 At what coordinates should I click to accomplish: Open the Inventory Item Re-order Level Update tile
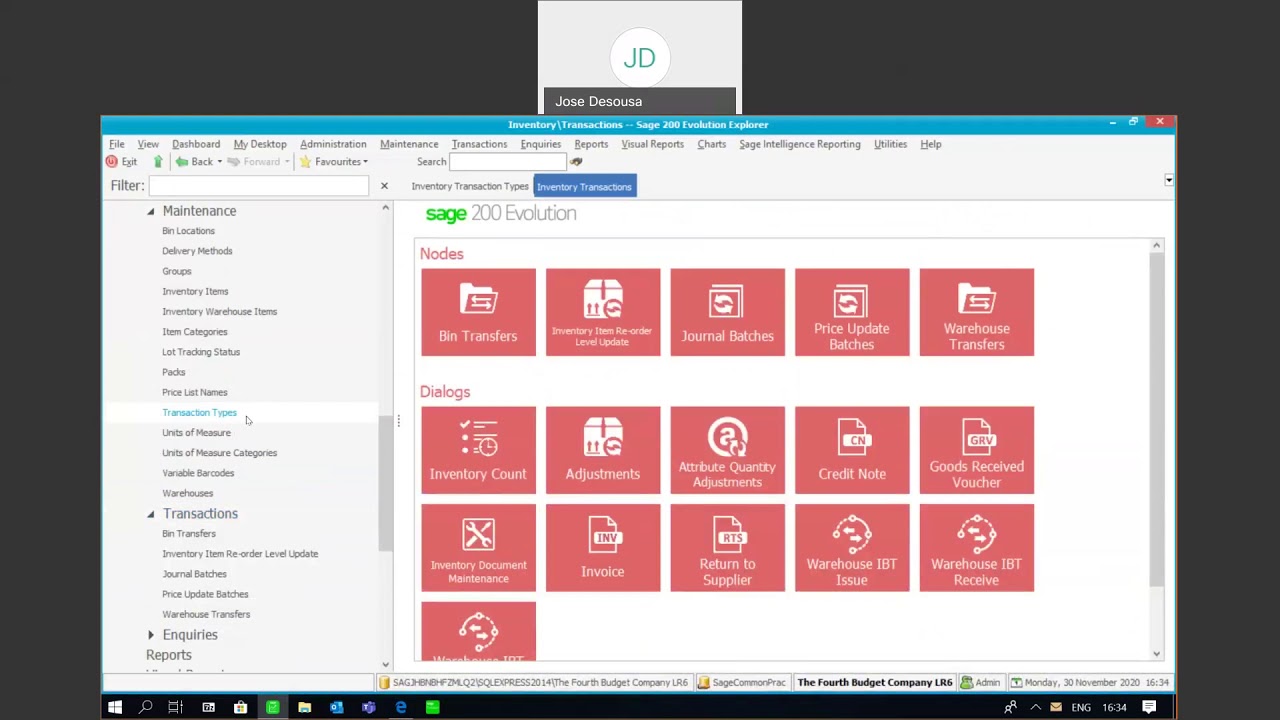click(x=603, y=312)
